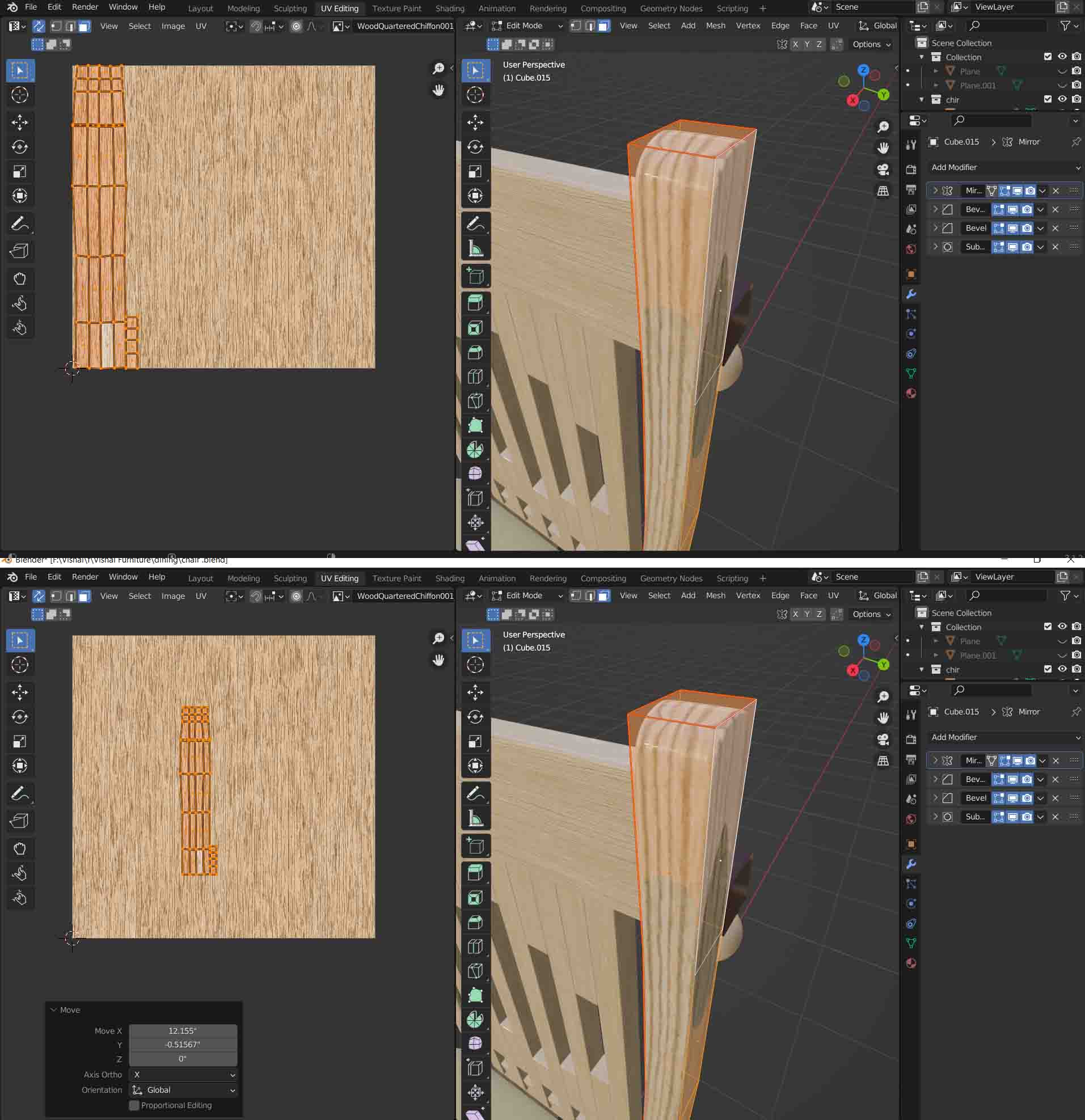The image size is (1085, 1120).
Task: Toggle the chir collection checkbox in the outliner
Action: (x=1048, y=99)
